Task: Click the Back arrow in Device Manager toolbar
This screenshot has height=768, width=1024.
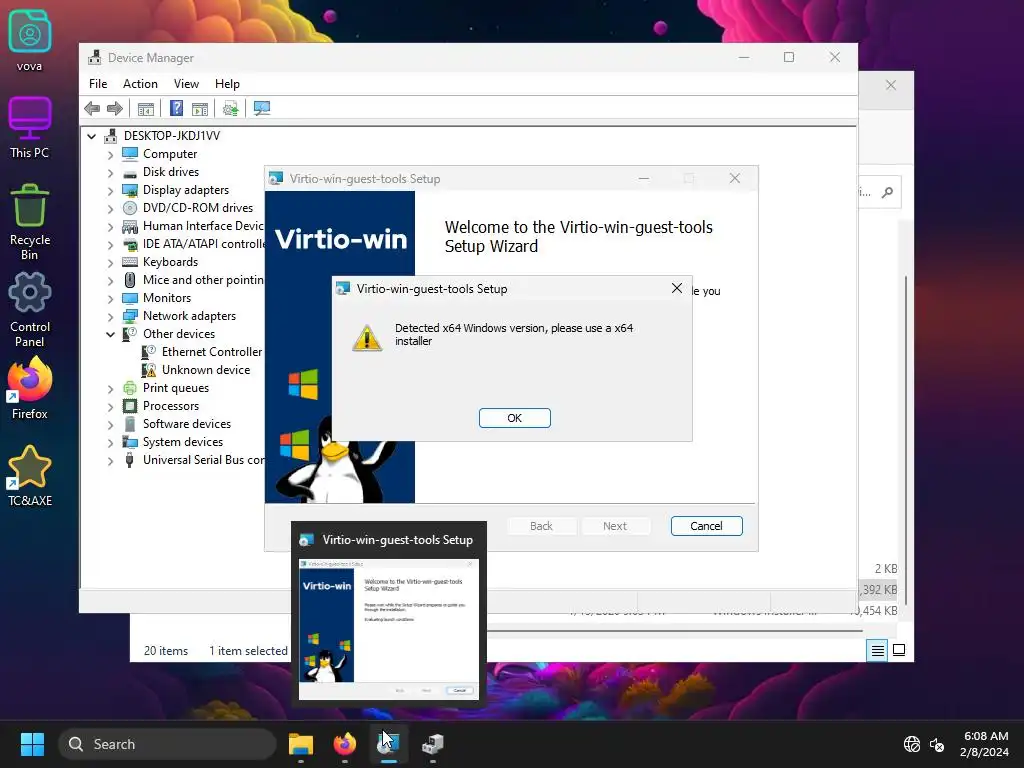Action: [x=92, y=108]
